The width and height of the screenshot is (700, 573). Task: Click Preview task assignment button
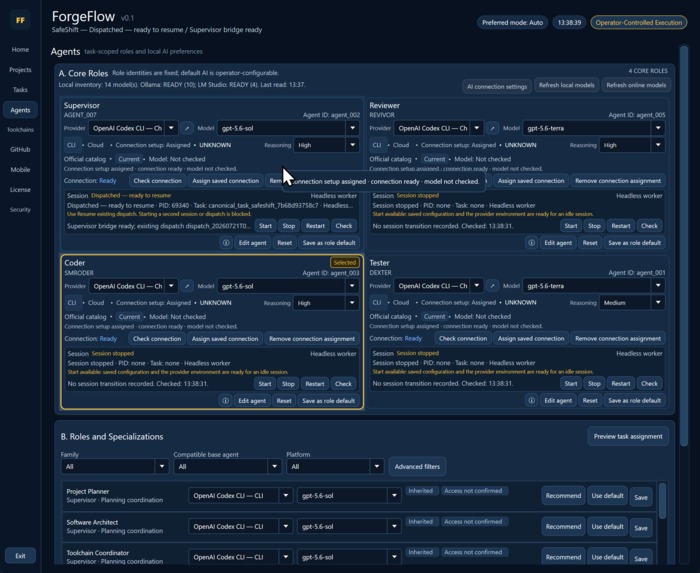point(628,436)
